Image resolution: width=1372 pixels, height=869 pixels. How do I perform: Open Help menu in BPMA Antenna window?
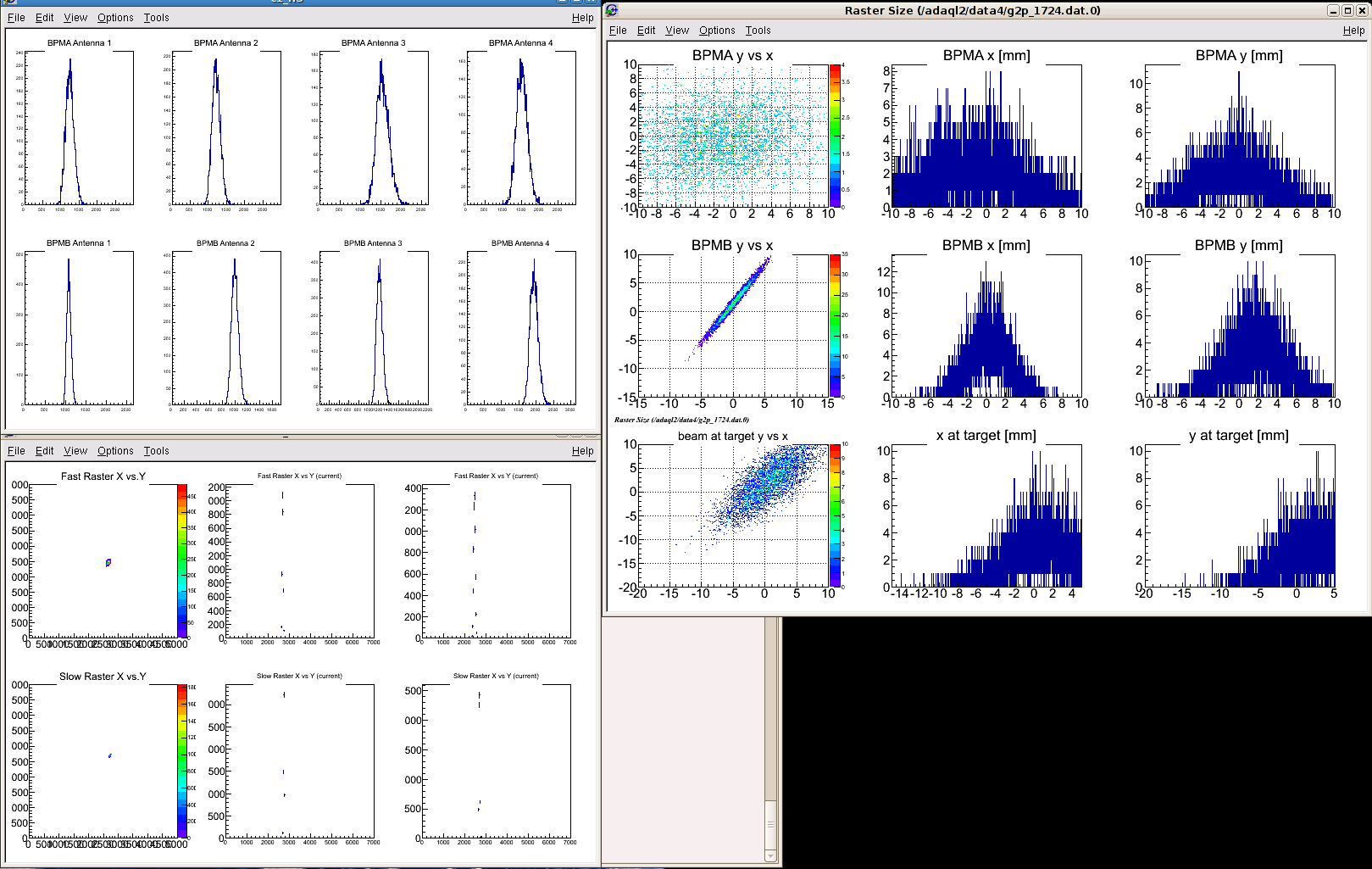[583, 17]
